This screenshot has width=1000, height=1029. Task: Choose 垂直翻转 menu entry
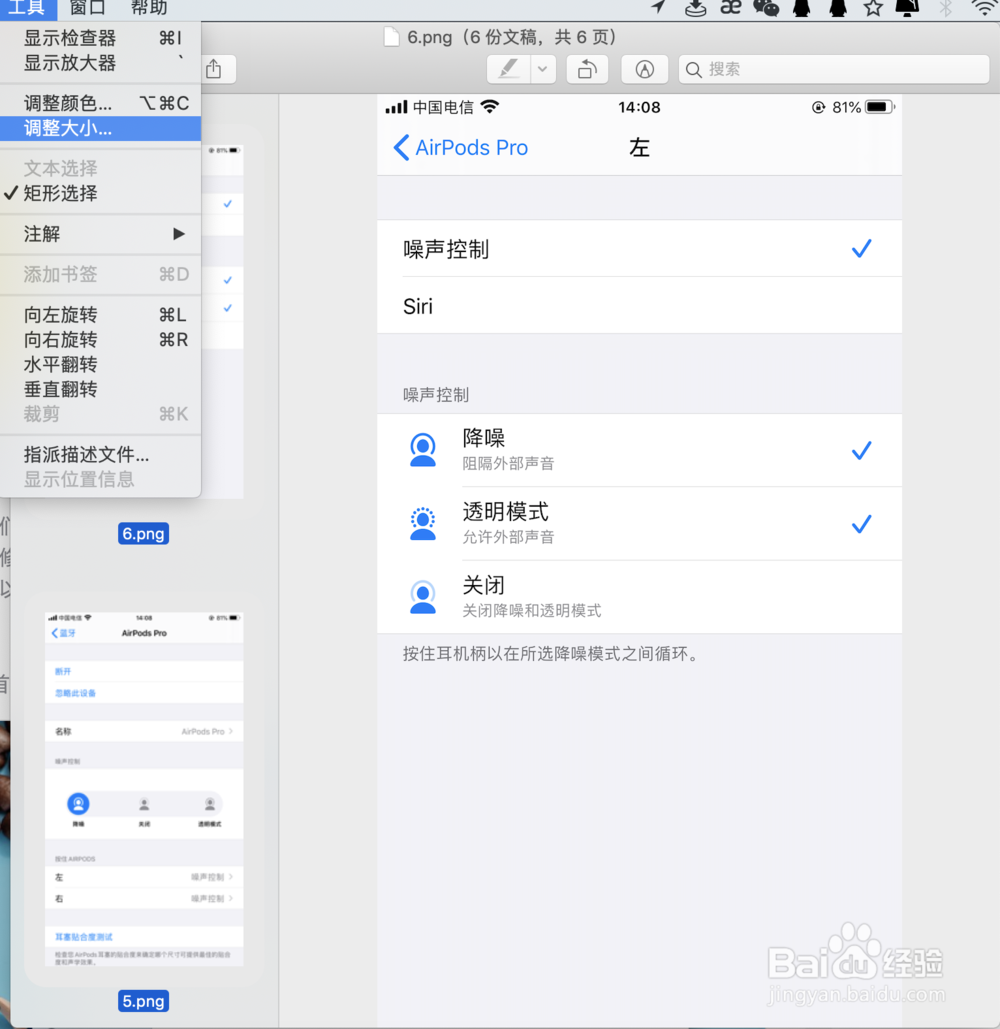(100, 389)
